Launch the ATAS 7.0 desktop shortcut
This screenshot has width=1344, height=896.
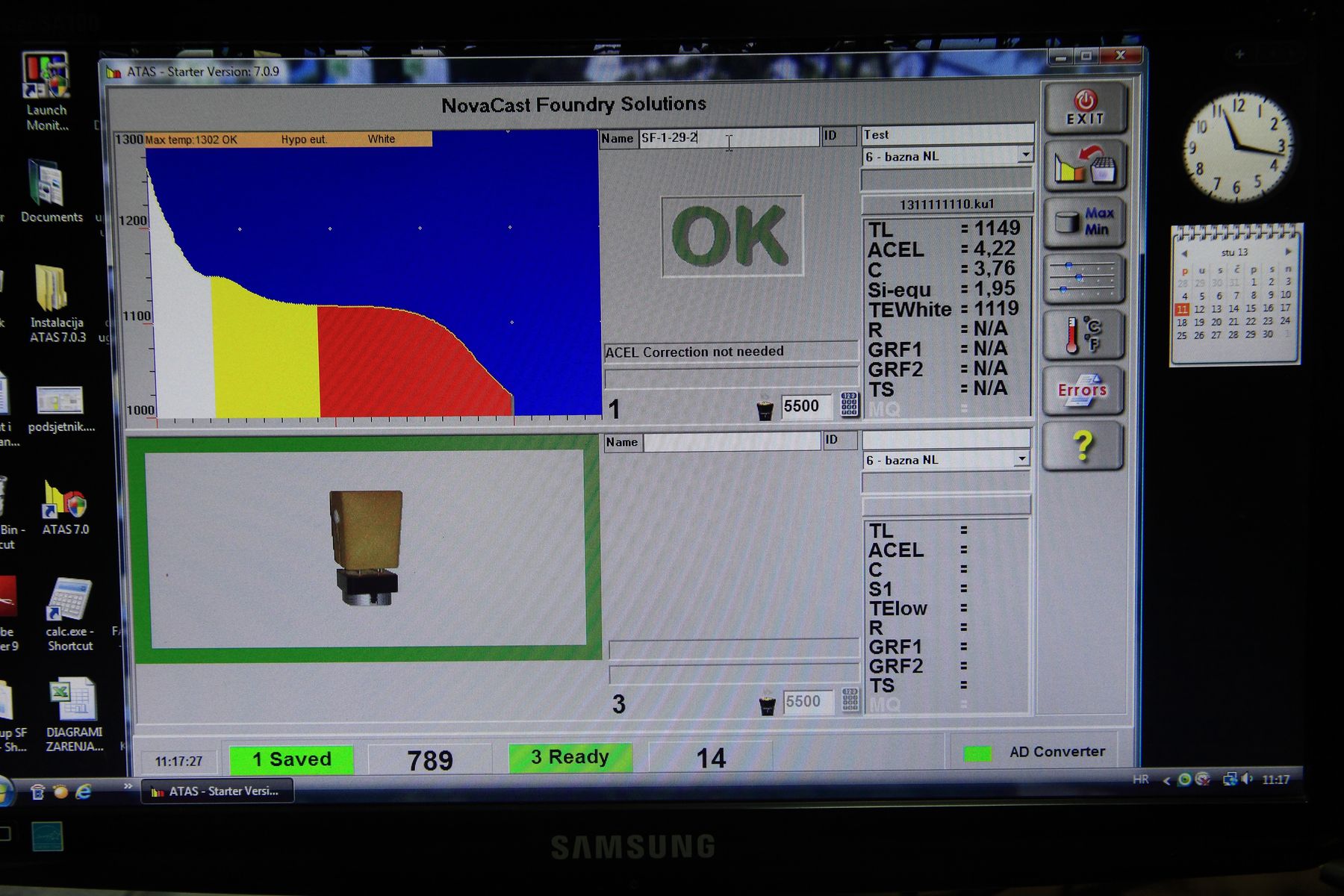click(65, 507)
